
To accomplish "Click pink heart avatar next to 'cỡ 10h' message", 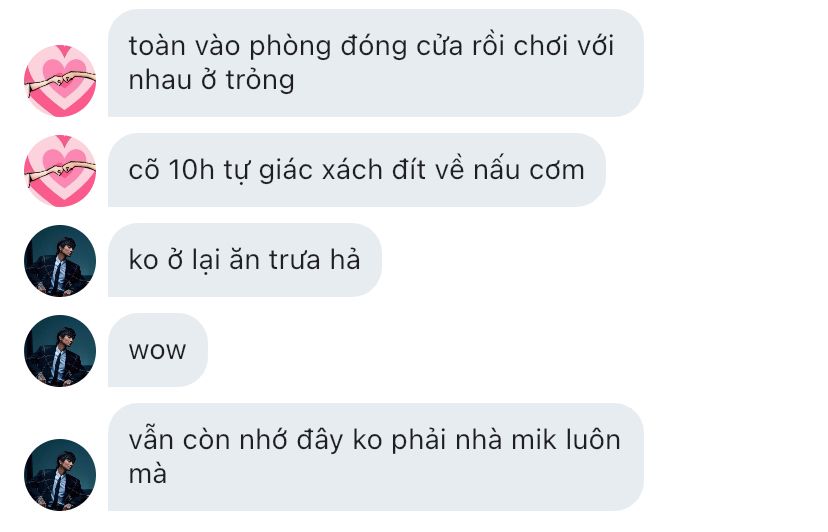I will [60, 171].
